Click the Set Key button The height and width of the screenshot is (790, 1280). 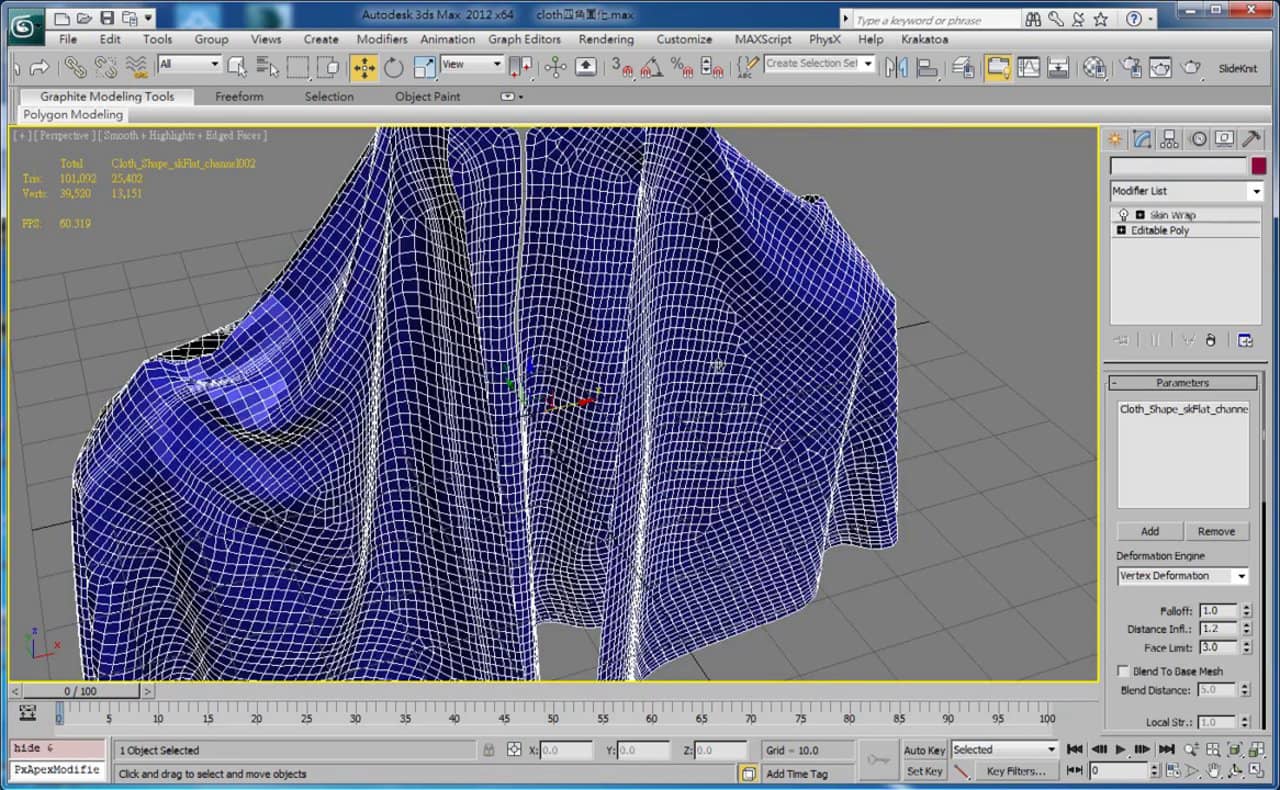(x=924, y=771)
